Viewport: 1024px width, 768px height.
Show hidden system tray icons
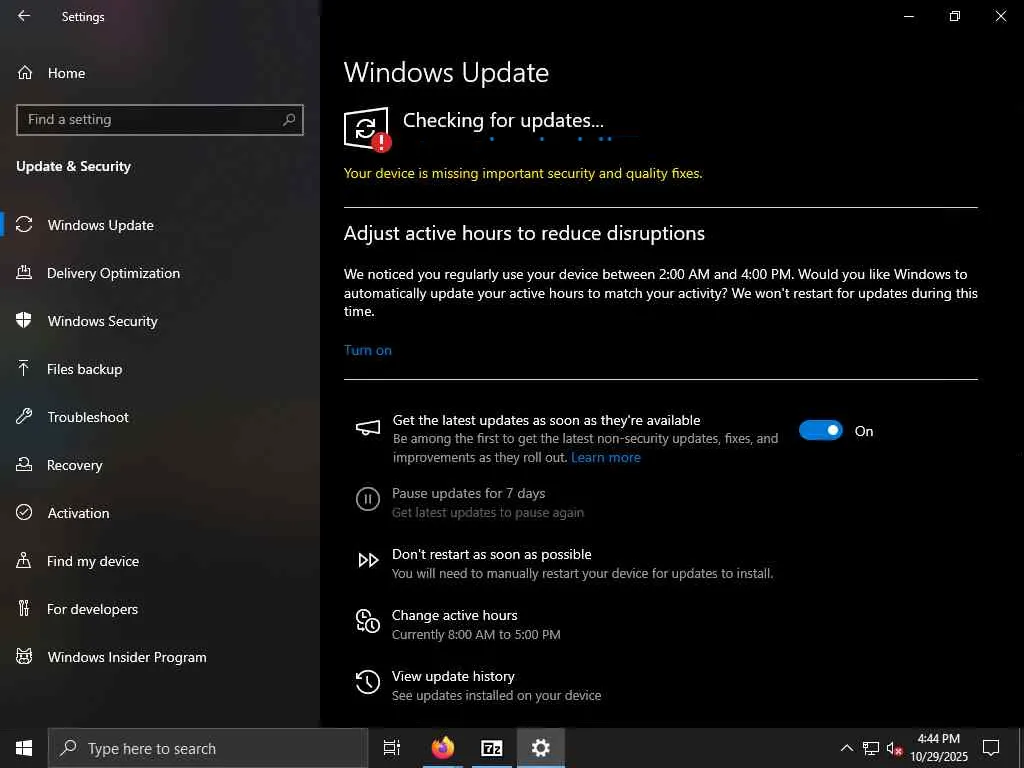point(846,748)
